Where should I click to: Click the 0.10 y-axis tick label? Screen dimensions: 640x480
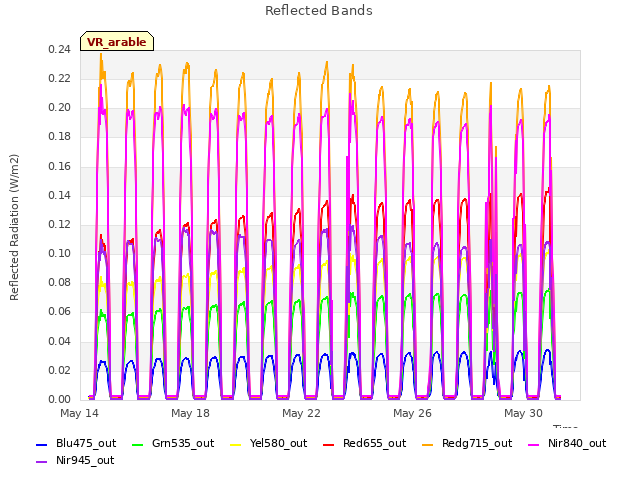60,254
